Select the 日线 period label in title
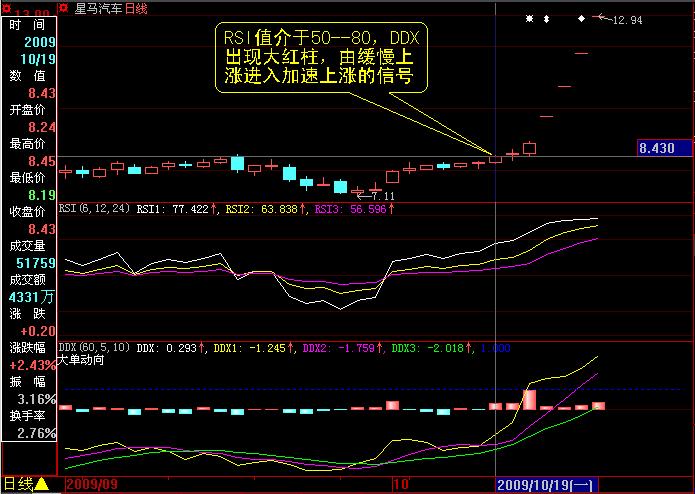Screen dimensions: 695x494 [137, 8]
